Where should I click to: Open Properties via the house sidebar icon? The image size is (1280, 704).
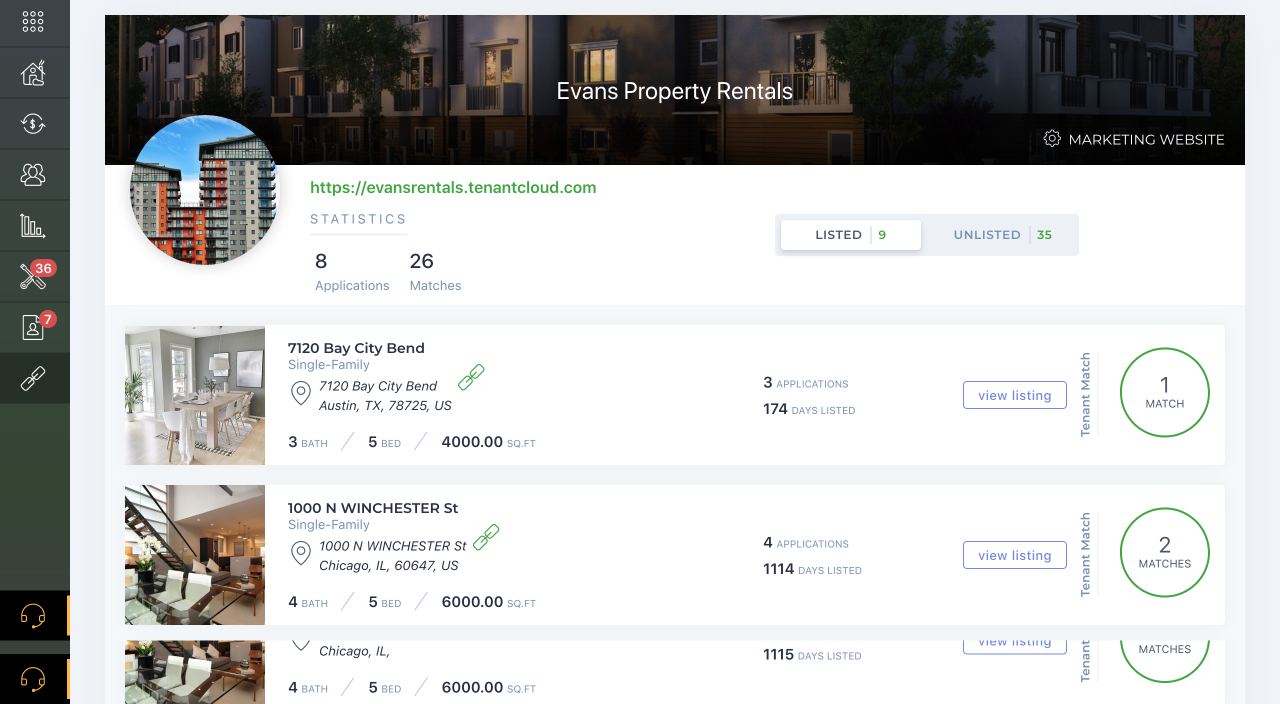[x=34, y=72]
